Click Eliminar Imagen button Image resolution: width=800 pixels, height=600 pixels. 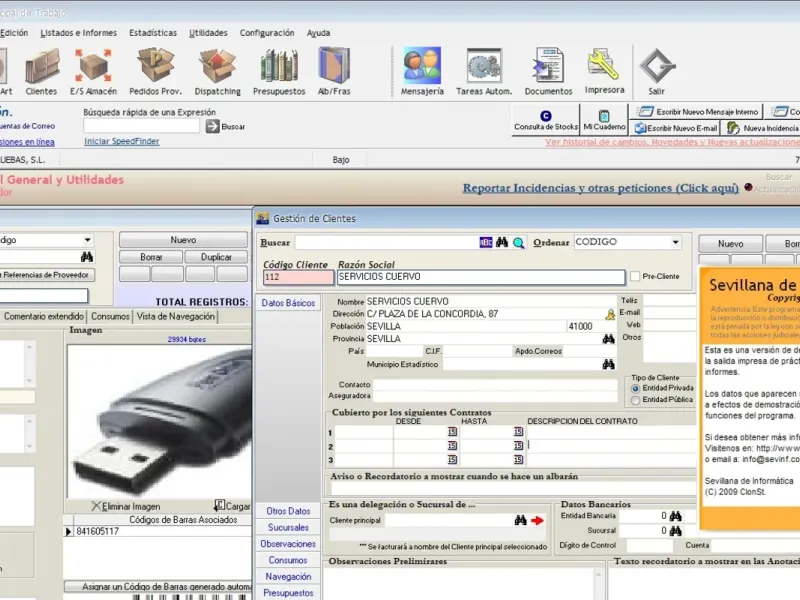tap(126, 506)
